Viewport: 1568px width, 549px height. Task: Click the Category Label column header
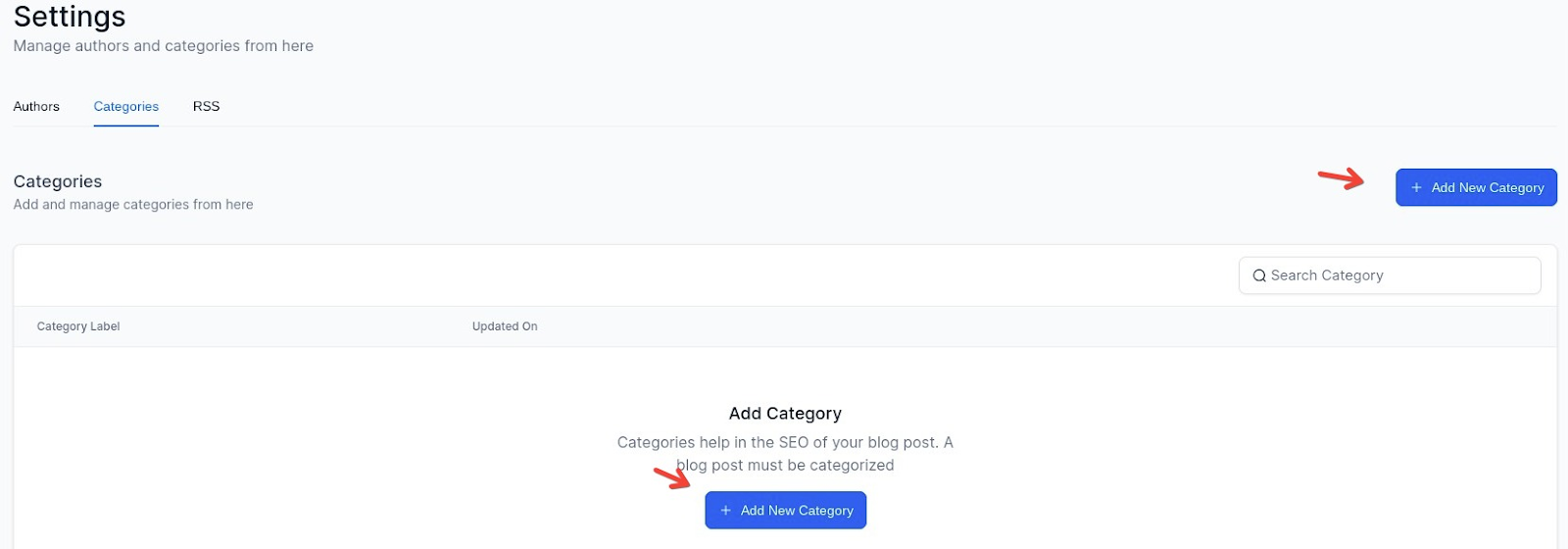(78, 326)
